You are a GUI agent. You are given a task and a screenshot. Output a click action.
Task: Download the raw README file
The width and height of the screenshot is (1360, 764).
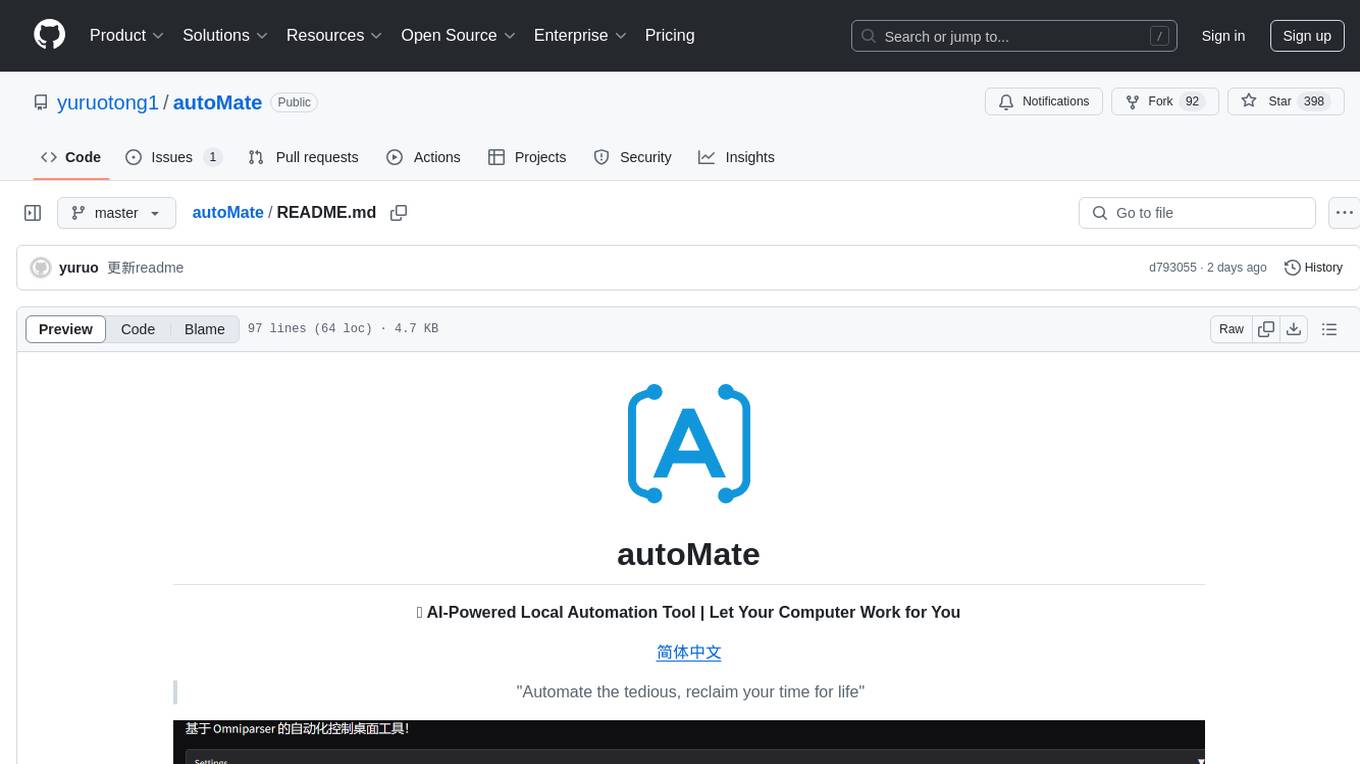(x=1294, y=329)
